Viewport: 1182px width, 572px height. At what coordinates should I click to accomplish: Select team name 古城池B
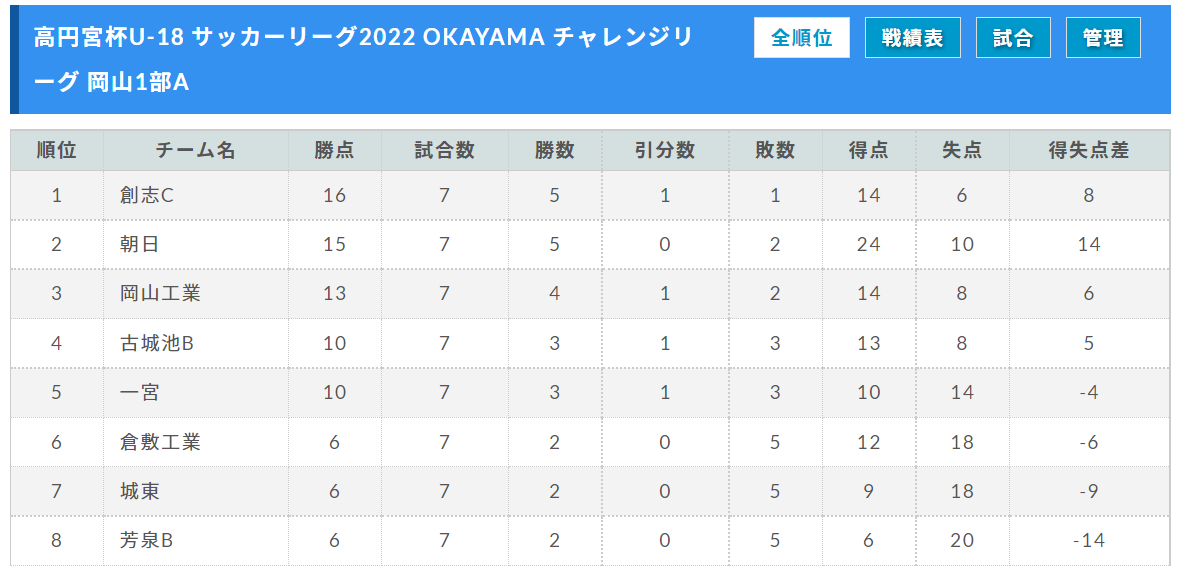158,343
